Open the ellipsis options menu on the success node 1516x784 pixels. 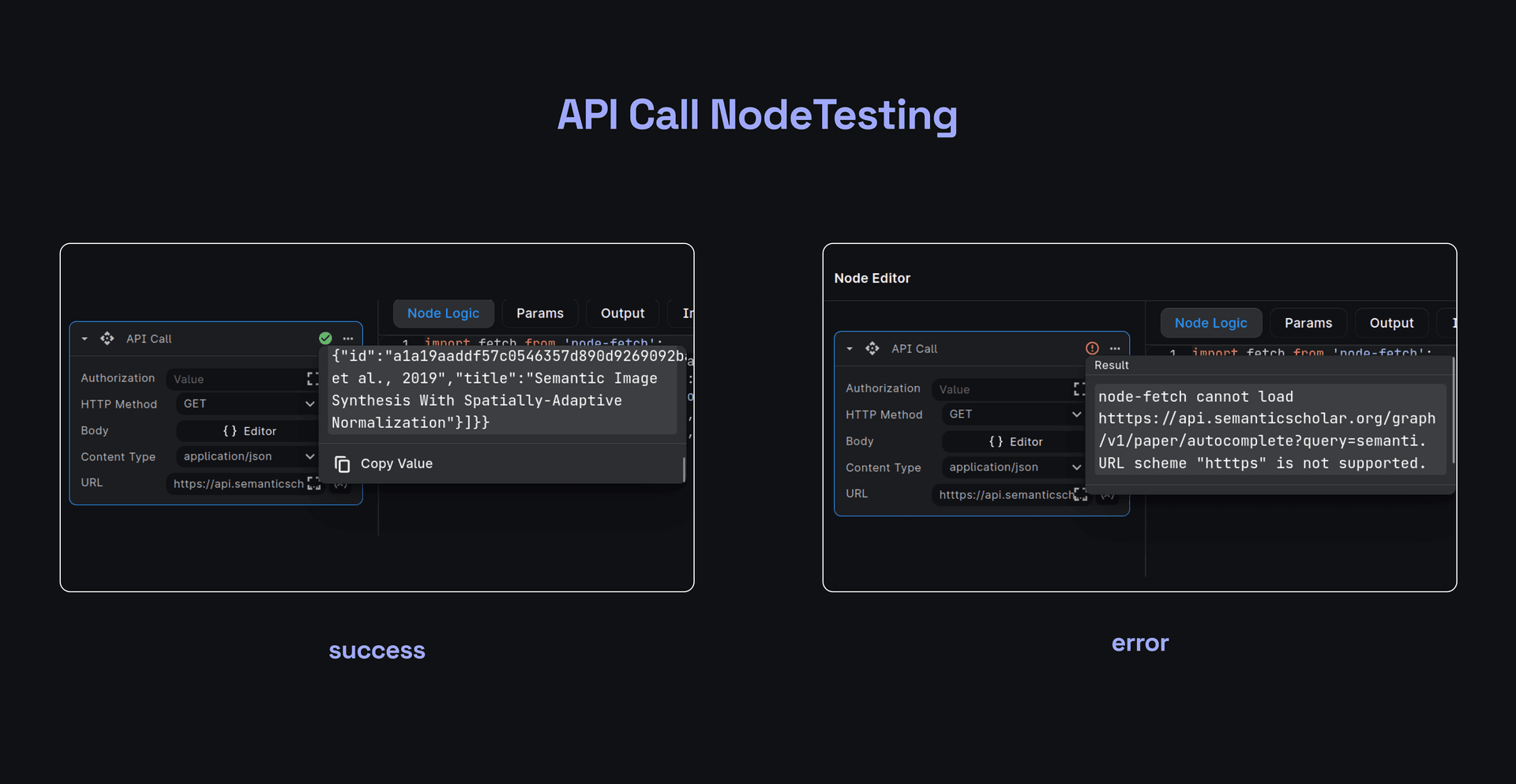tap(348, 338)
